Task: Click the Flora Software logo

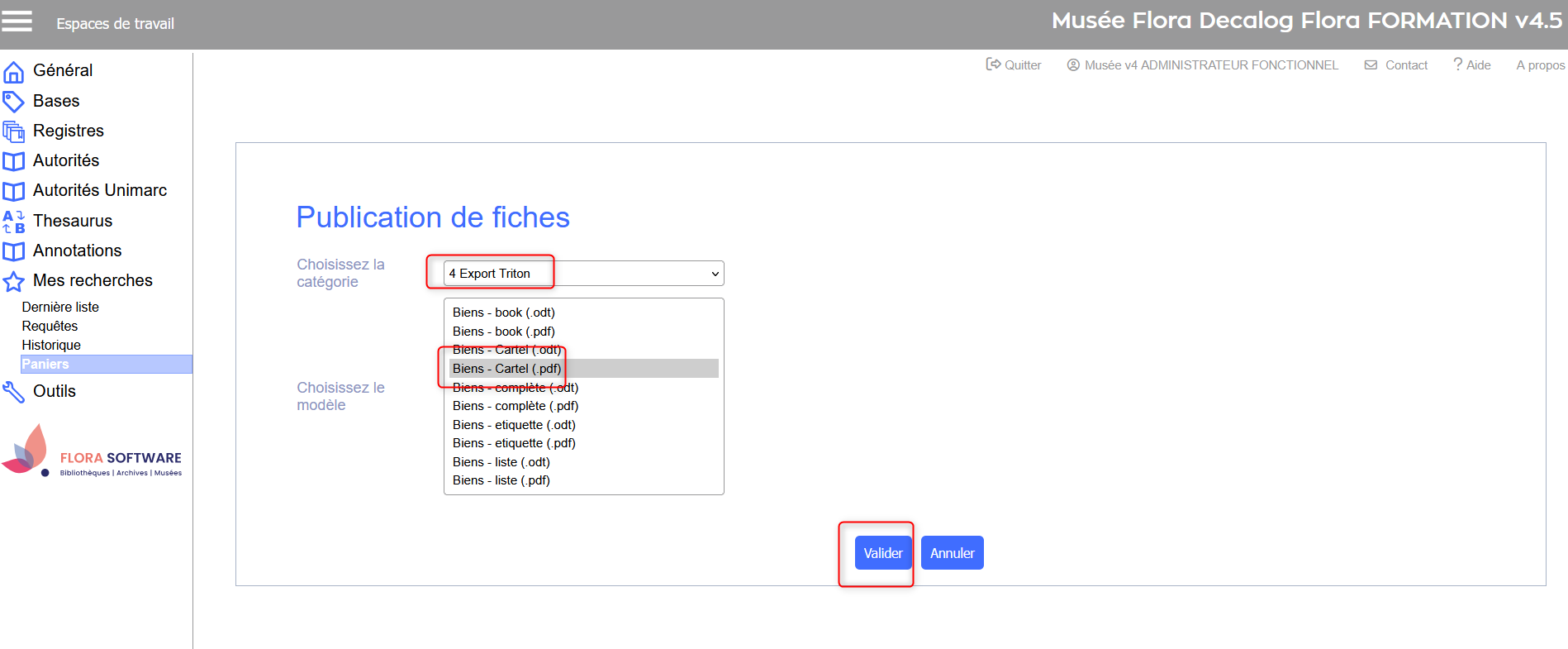Action: click(92, 452)
